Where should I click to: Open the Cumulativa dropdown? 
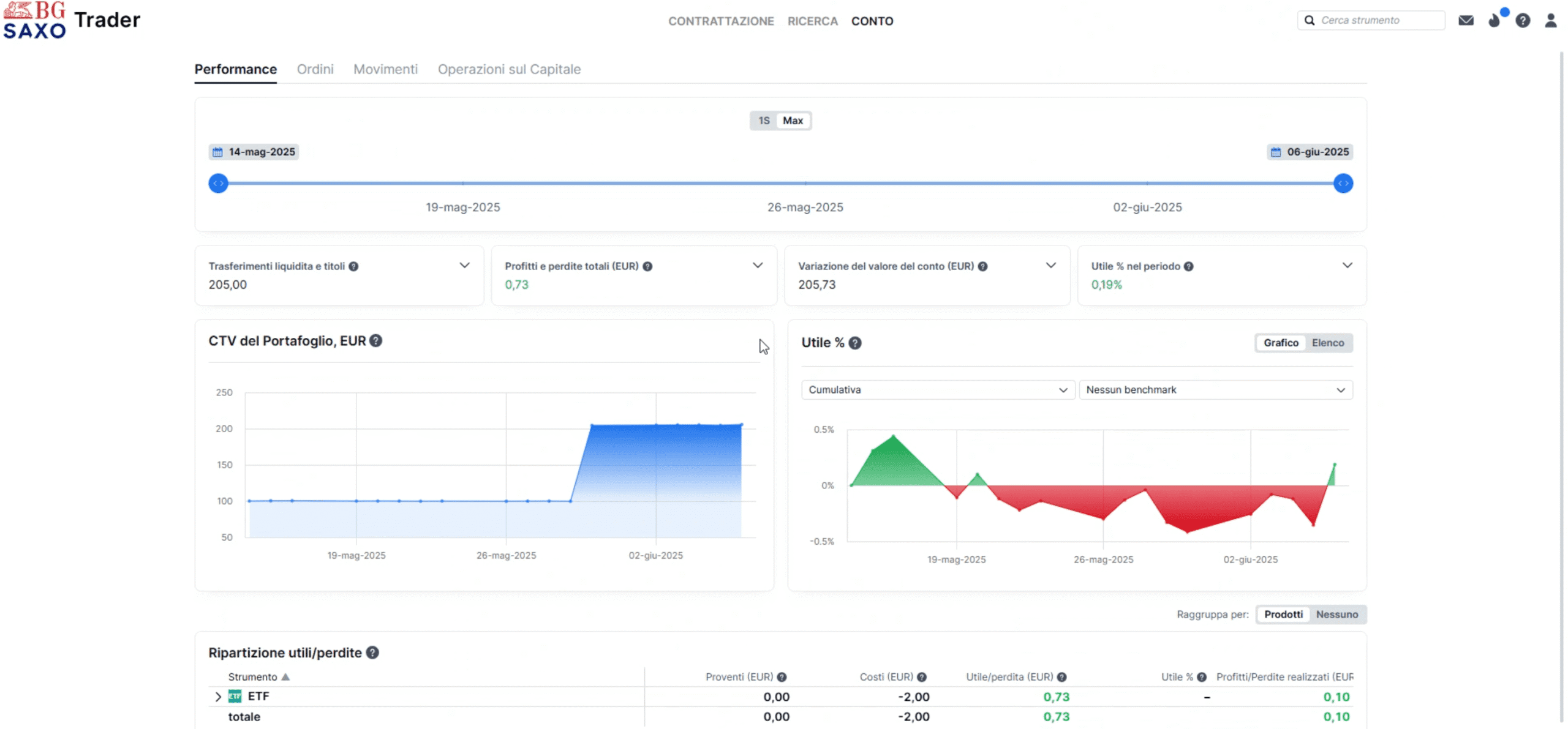937,390
